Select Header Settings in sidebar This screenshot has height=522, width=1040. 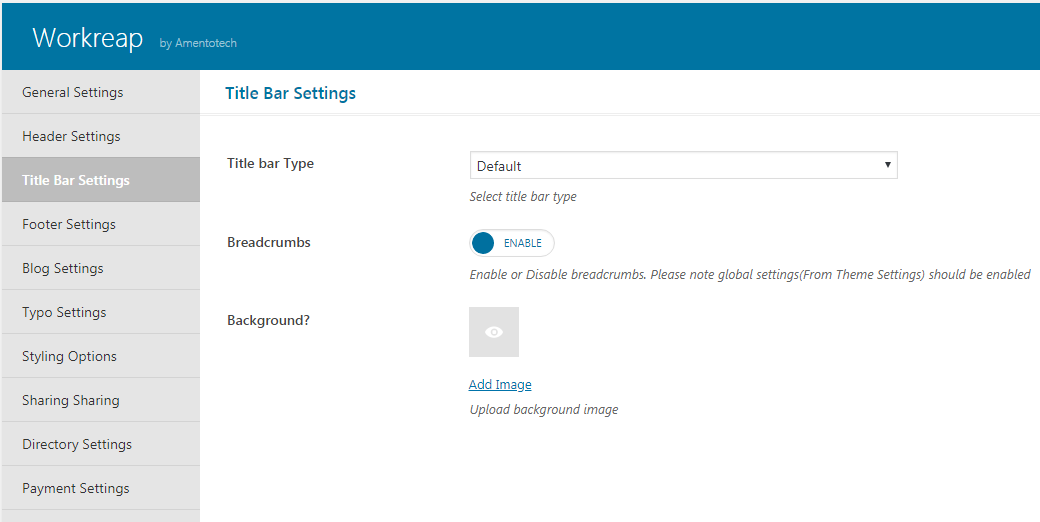pyautogui.click(x=100, y=136)
